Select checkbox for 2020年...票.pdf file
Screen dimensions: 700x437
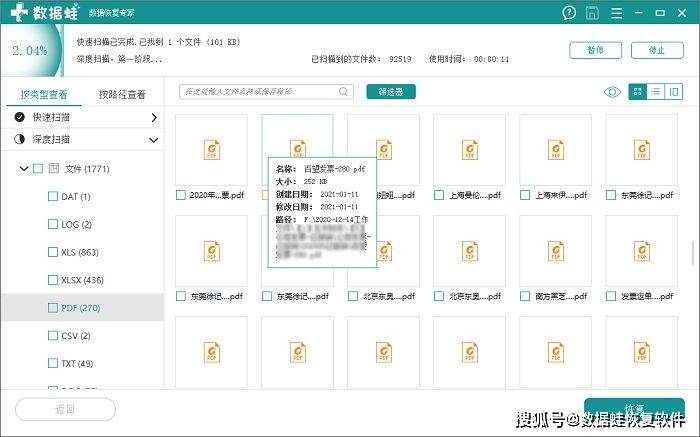[x=181, y=195]
